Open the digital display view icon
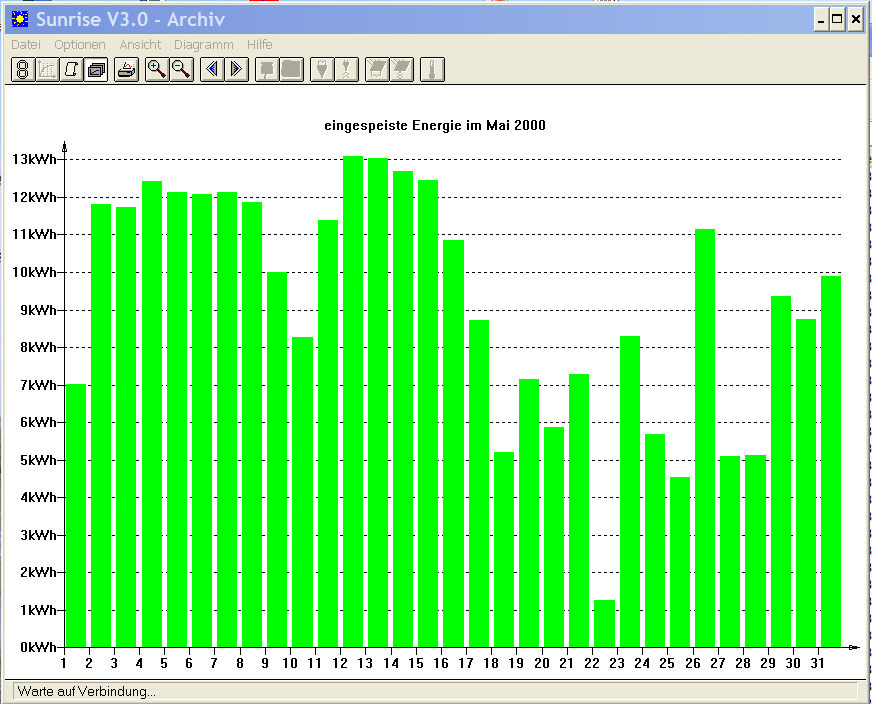 (23, 70)
